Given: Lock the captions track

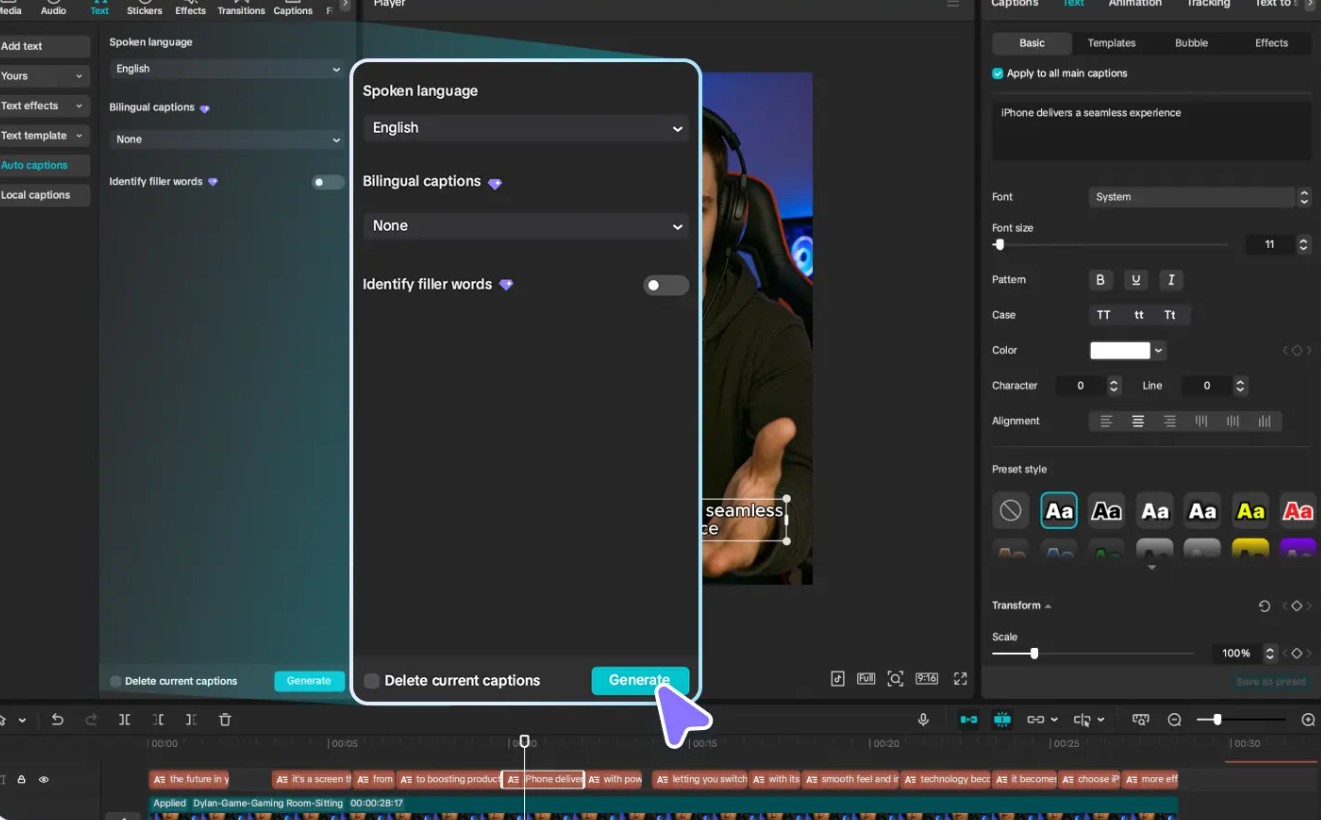Looking at the screenshot, I should (21, 779).
